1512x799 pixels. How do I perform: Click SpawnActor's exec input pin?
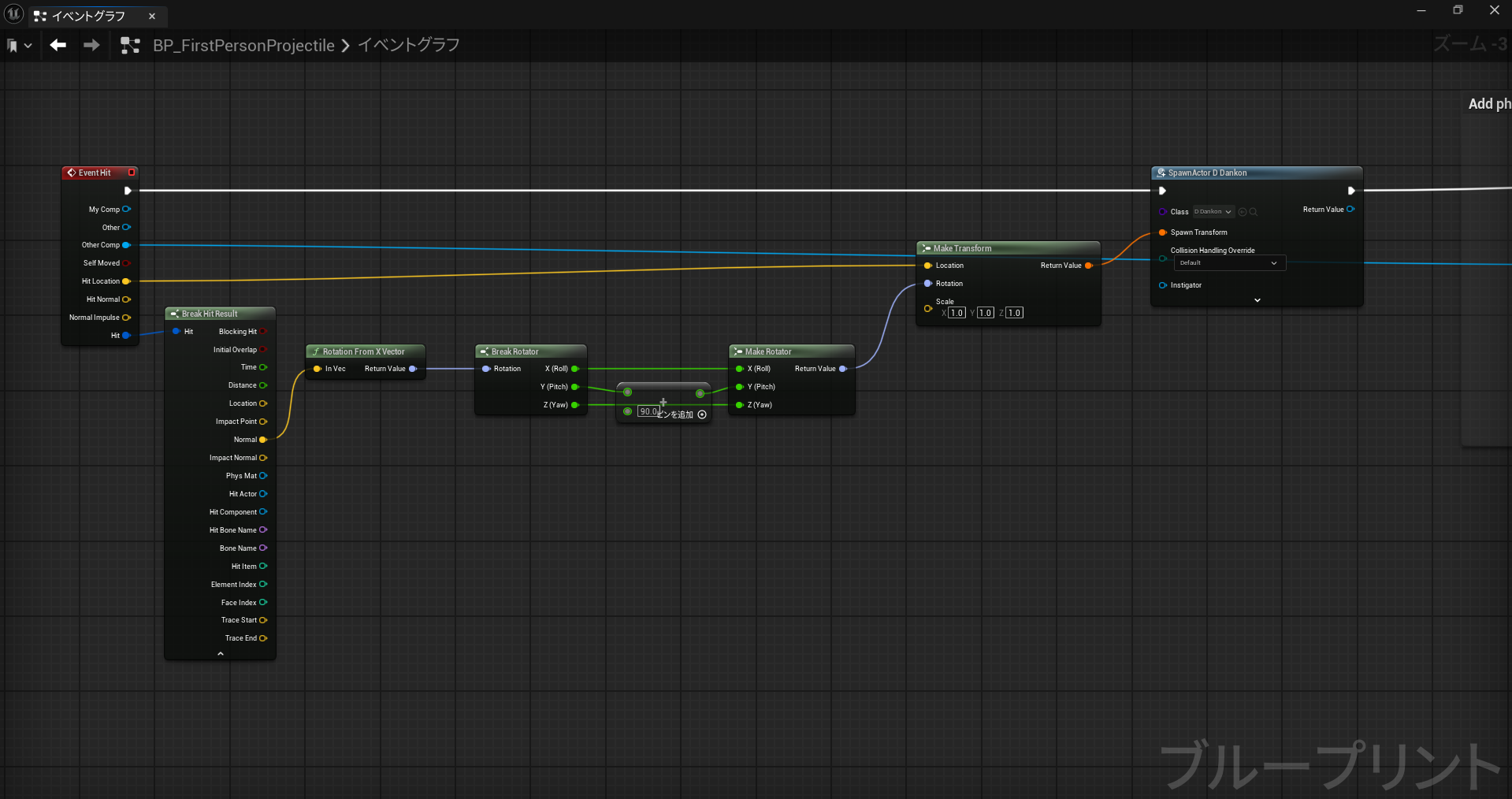1162,191
